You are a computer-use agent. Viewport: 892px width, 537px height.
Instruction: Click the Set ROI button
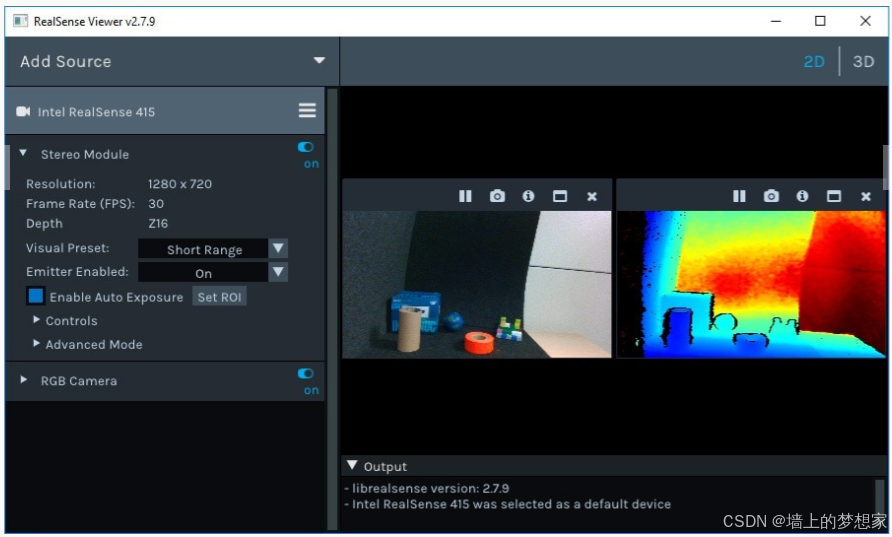(x=220, y=297)
